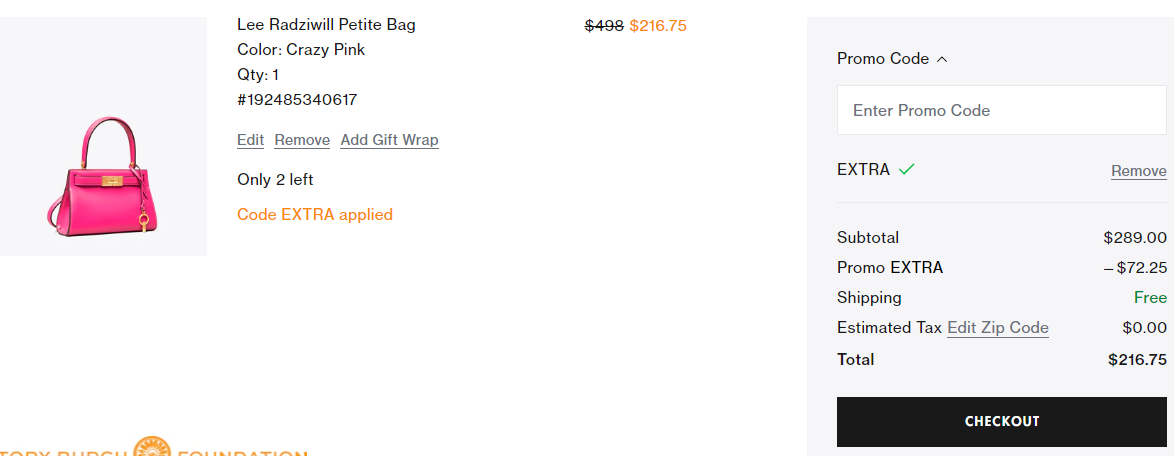Focus the Enter Promo Code field
Image resolution: width=1174 pixels, height=456 pixels.
pos(1002,110)
